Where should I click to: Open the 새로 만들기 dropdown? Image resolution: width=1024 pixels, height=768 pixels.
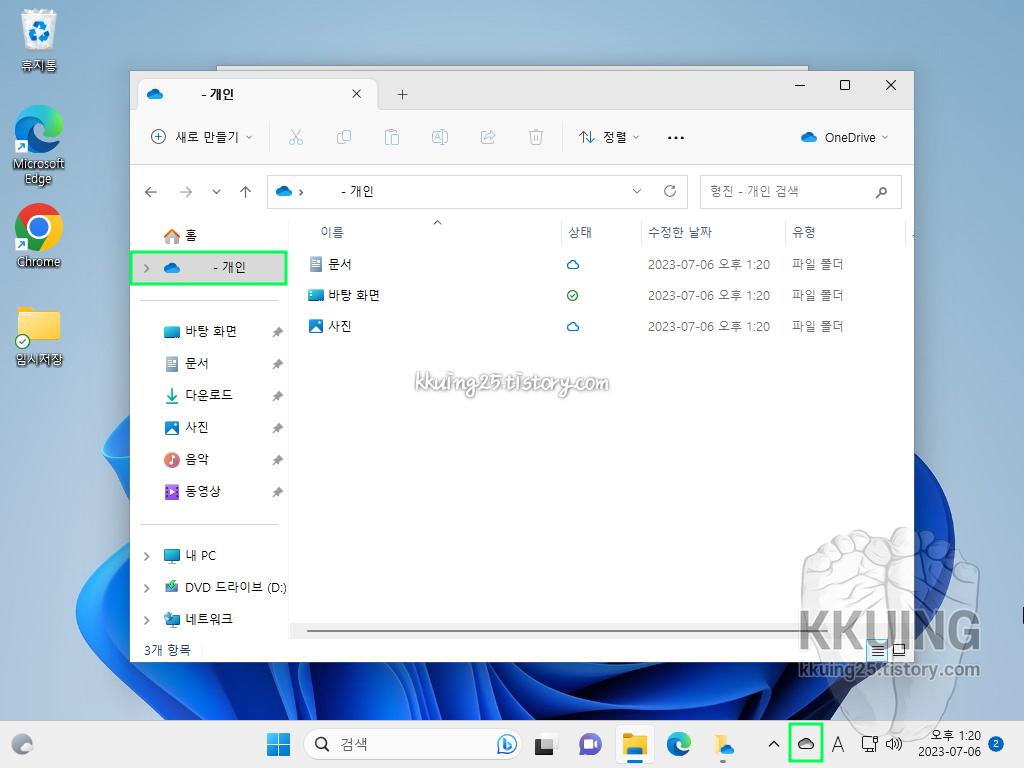201,137
